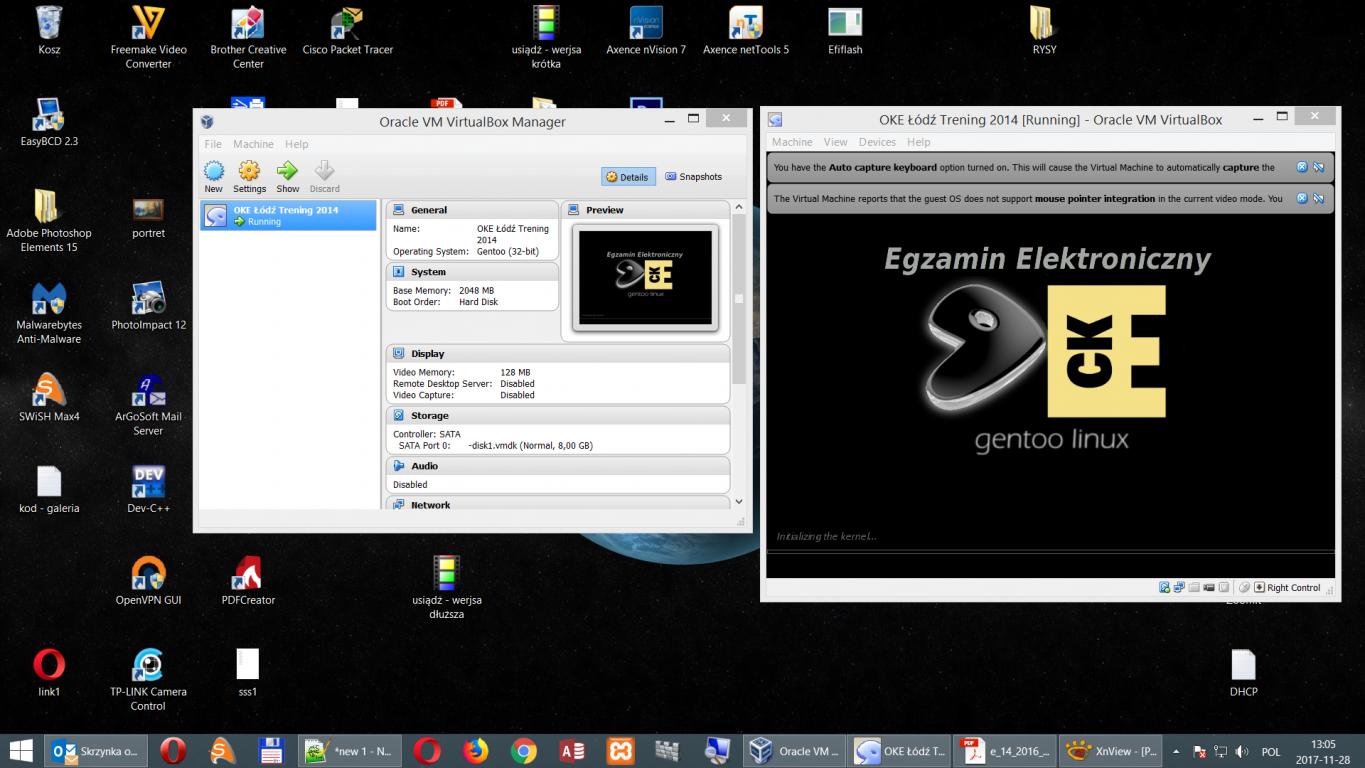
Task: Click the General section header
Action: click(472, 210)
